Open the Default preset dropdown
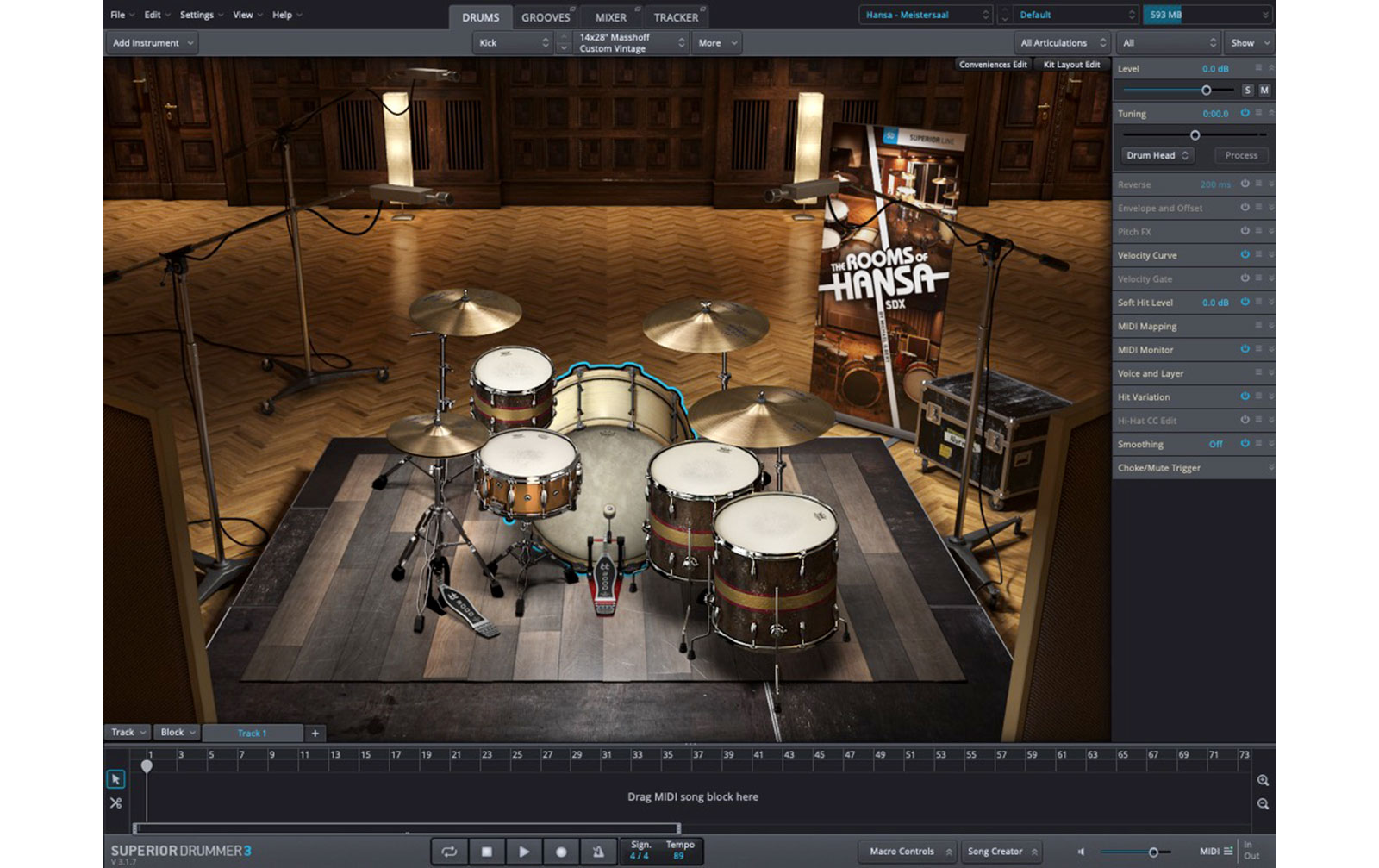 point(1076,15)
